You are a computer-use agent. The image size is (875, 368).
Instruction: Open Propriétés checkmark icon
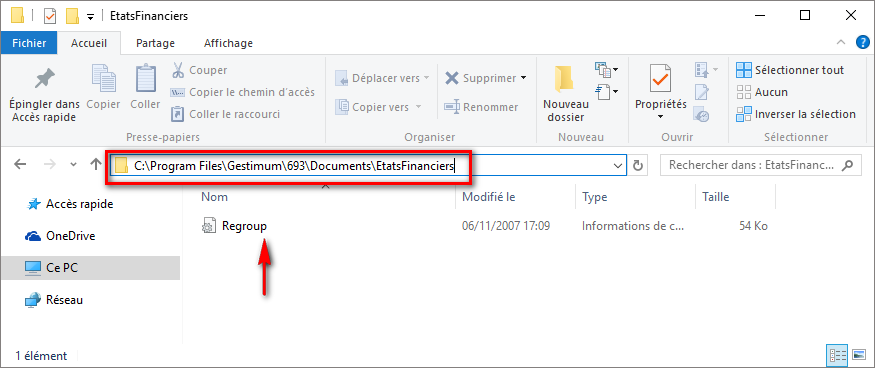coord(661,78)
